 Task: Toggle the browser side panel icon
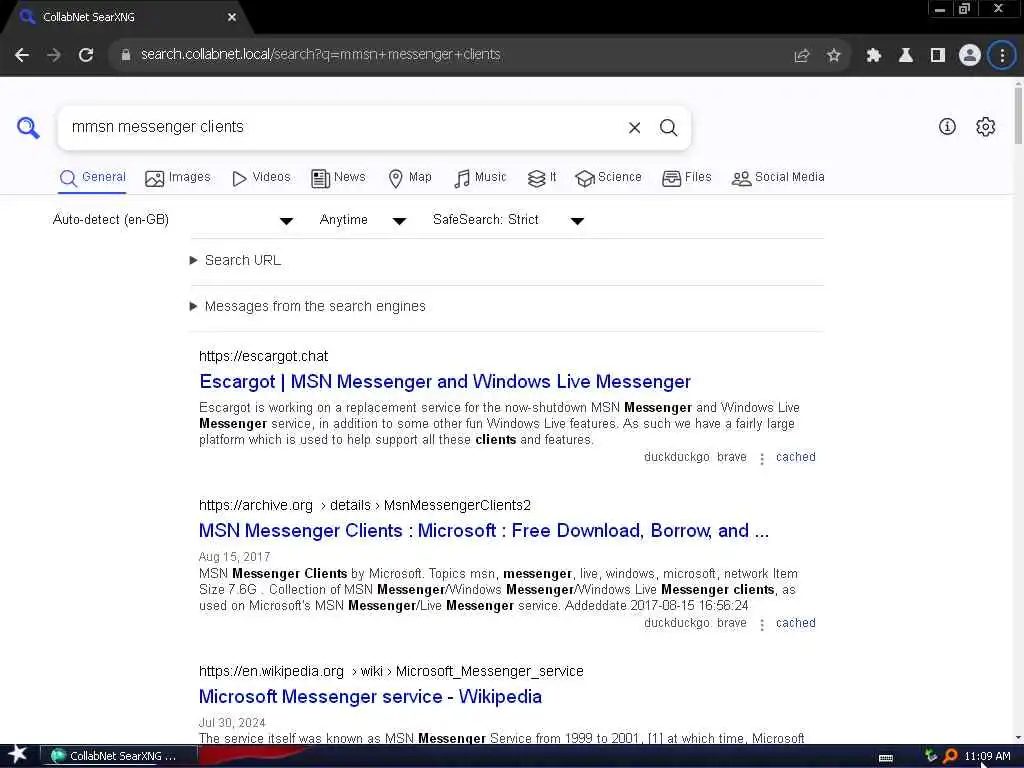(938, 56)
